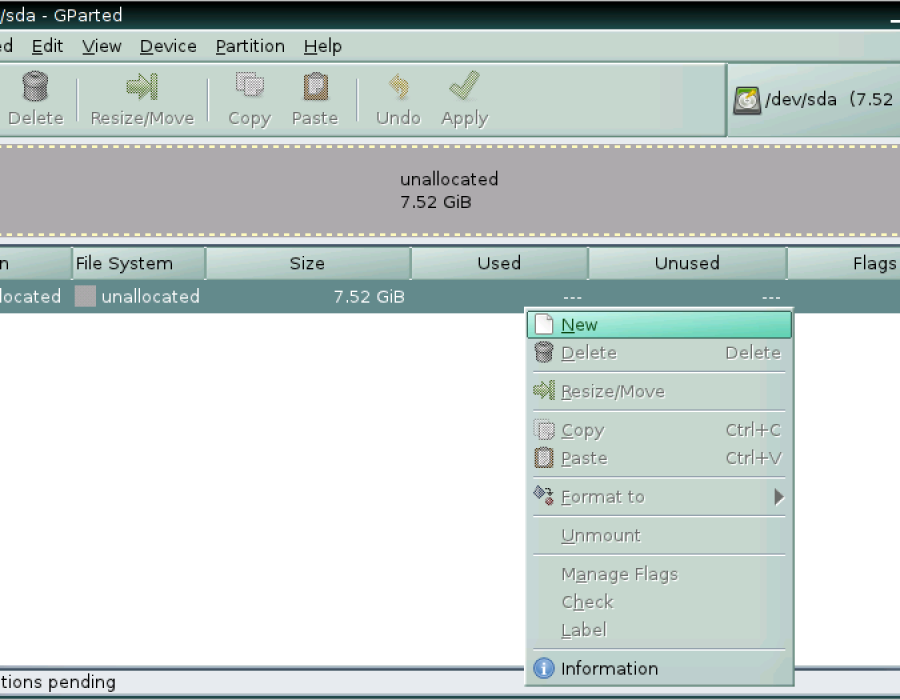Open the View menu
The image size is (900, 700).
pos(102,46)
